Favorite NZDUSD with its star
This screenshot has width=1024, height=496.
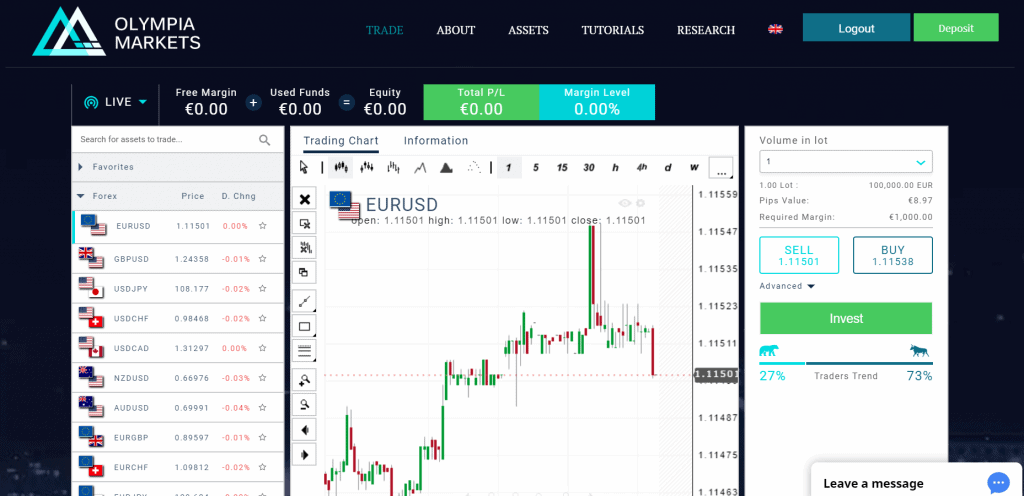[263, 378]
